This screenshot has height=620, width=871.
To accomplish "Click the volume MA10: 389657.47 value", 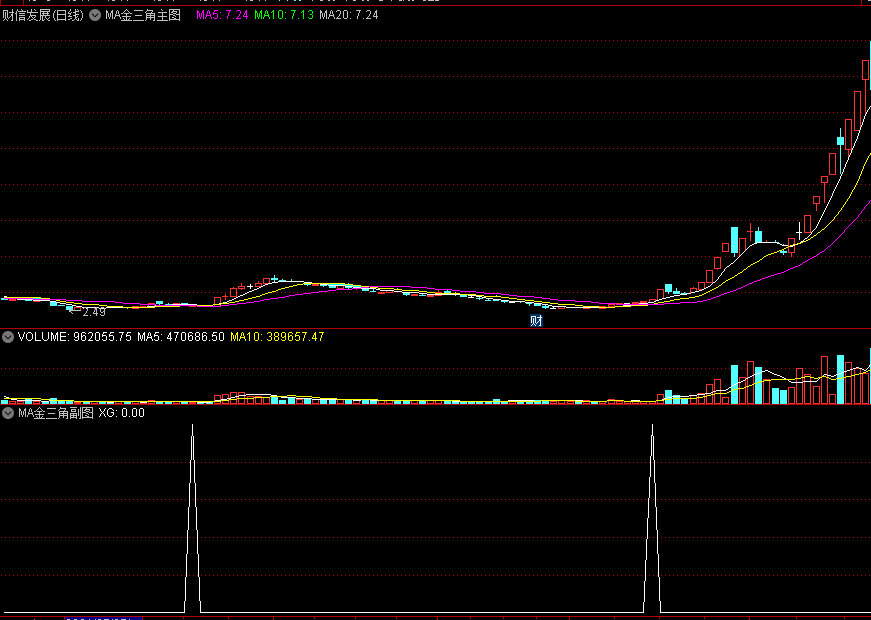I will tap(277, 337).
